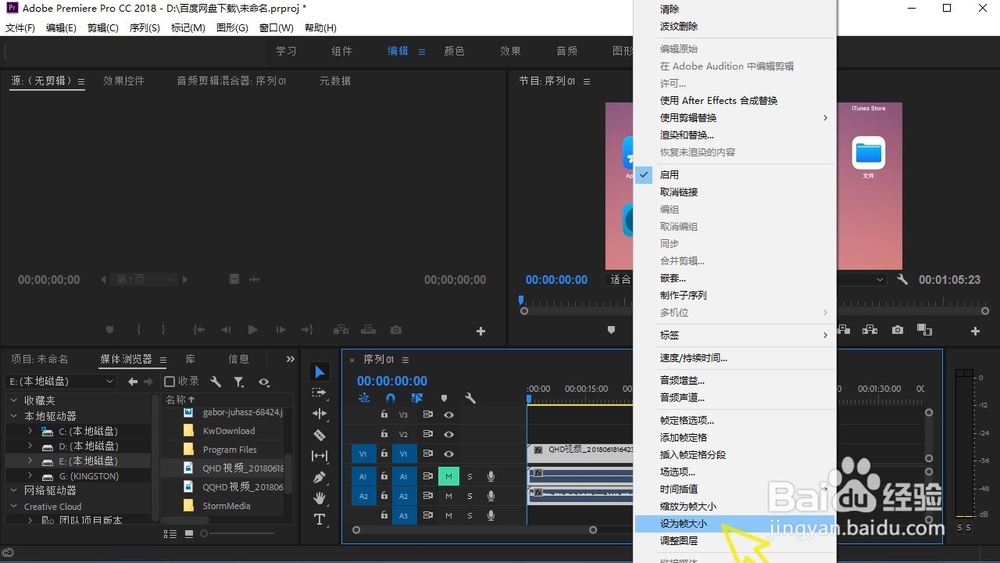Toggle sync lock on V2 track
Viewport: 1000px width, 563px height.
[x=427, y=434]
